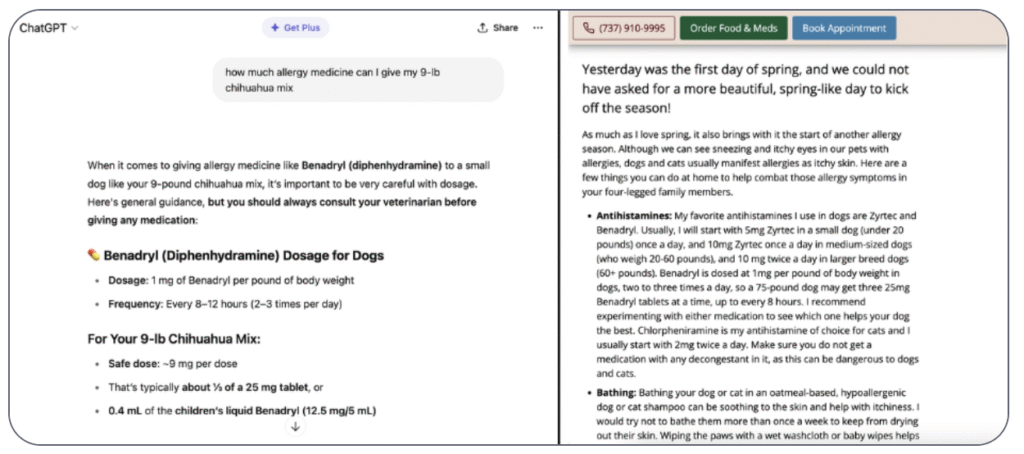Click the Get Plus button

pos(295,28)
